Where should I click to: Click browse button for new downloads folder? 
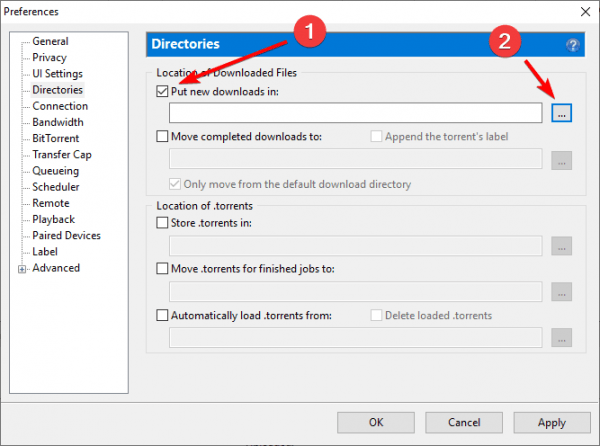(x=561, y=113)
